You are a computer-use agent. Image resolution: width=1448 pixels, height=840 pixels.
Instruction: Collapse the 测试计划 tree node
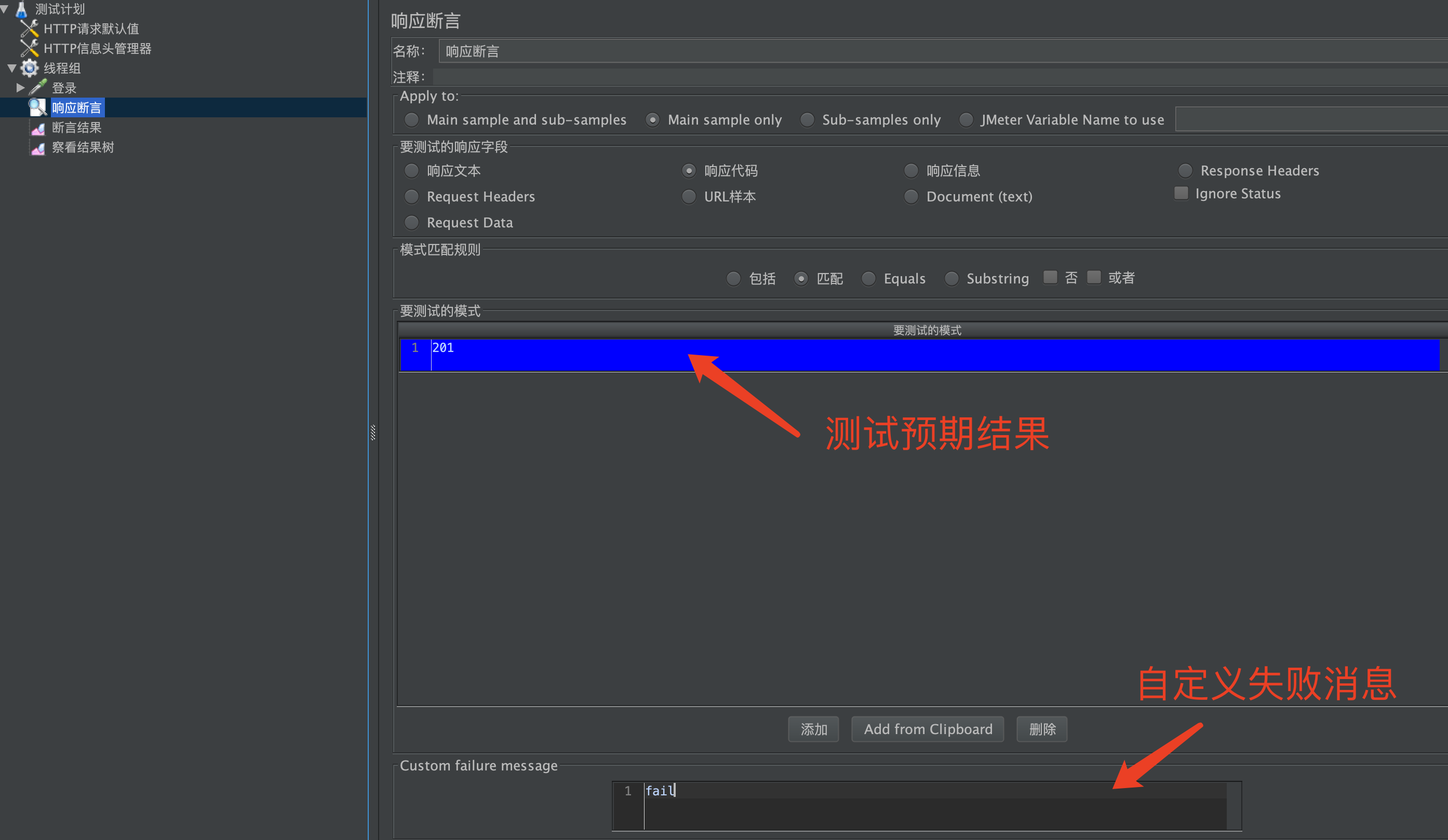click(5, 9)
